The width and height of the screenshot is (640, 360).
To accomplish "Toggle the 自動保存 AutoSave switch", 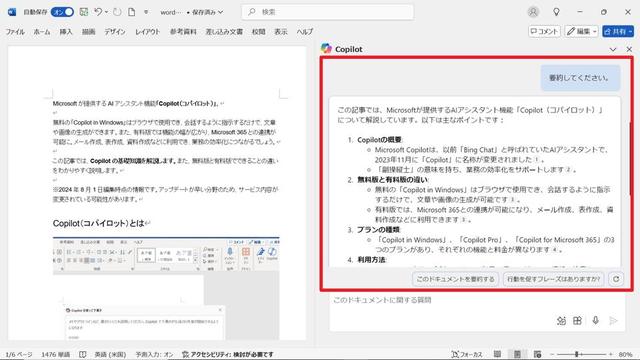I will (x=62, y=12).
